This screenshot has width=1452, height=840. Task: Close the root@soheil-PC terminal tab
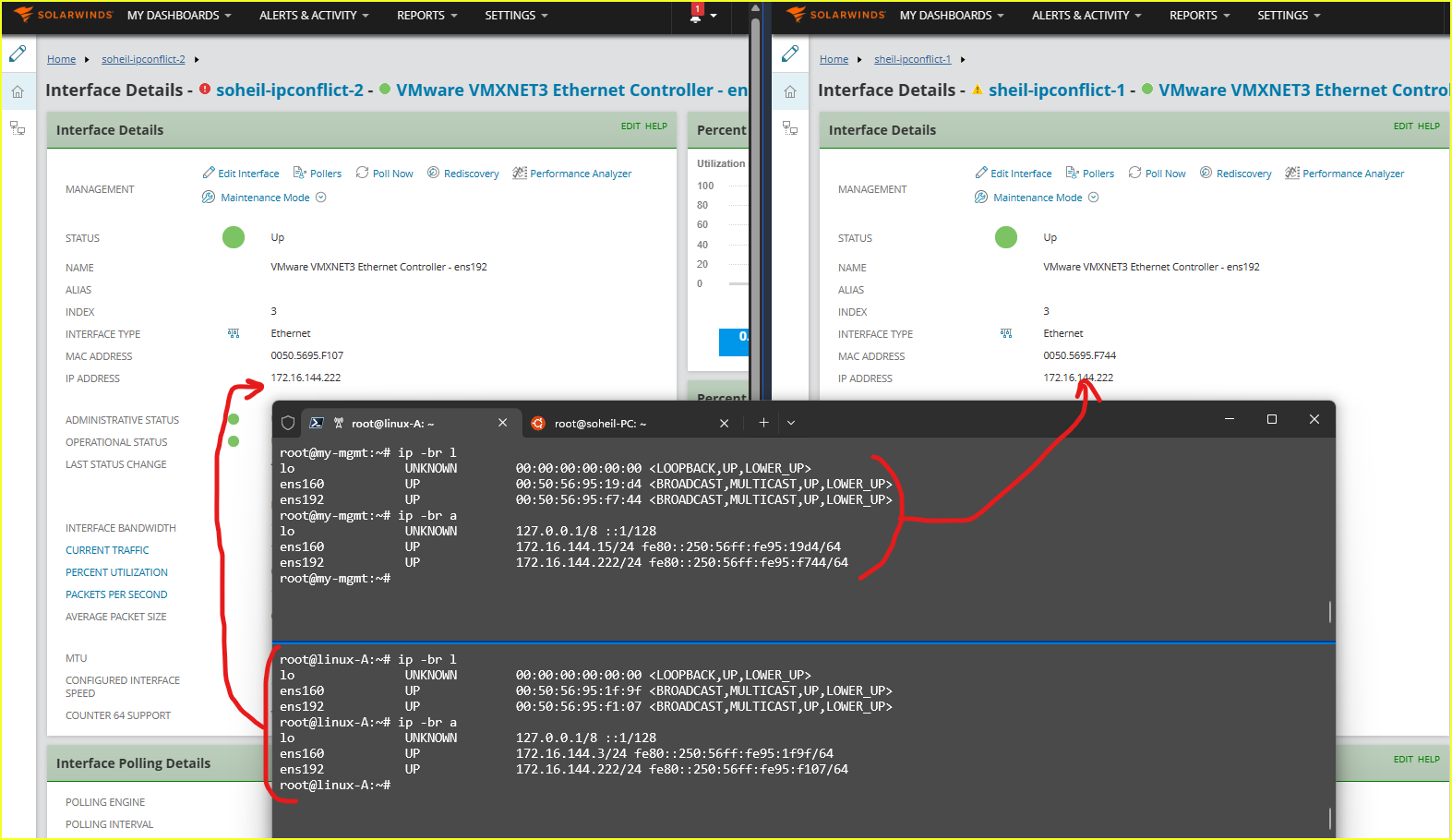[x=725, y=423]
